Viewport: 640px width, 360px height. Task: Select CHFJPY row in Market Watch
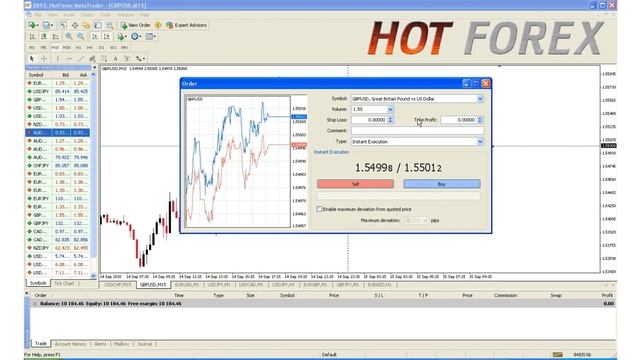coord(58,166)
